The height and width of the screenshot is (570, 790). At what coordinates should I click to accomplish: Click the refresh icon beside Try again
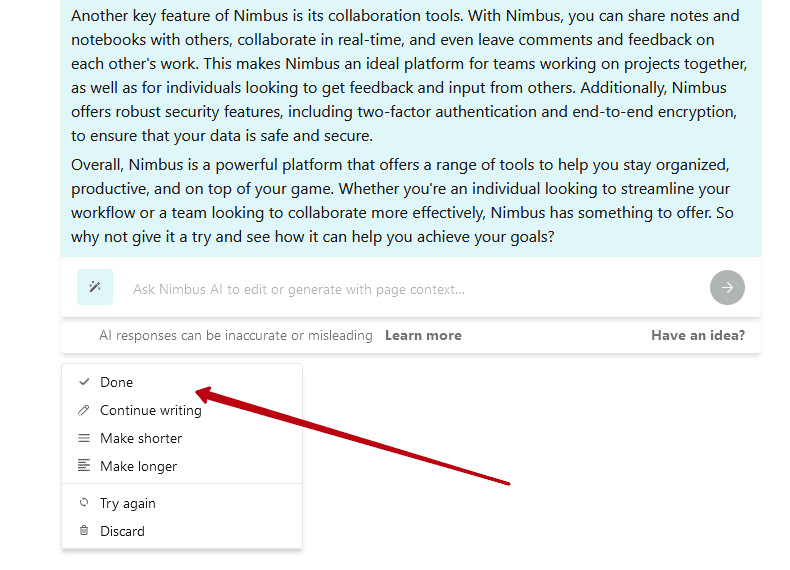point(84,502)
